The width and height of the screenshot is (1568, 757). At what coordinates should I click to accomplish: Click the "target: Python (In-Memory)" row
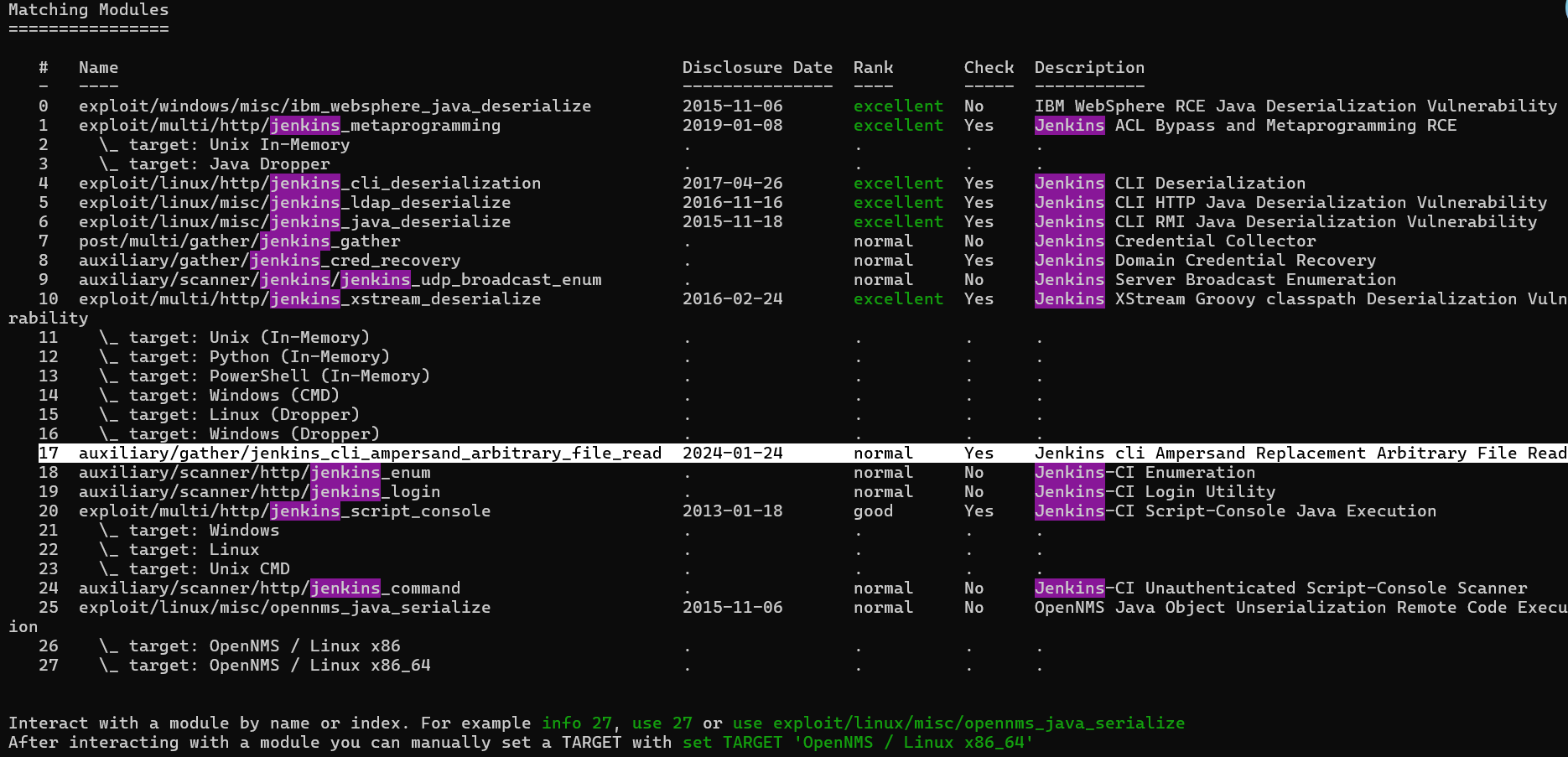click(245, 357)
